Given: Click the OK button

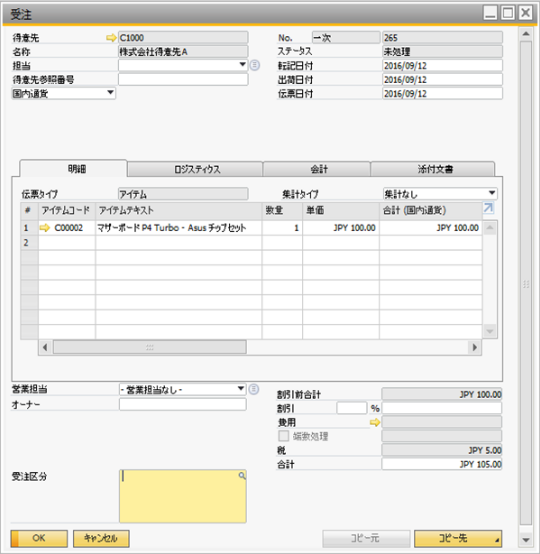Looking at the screenshot, I should pyautogui.click(x=39, y=538).
